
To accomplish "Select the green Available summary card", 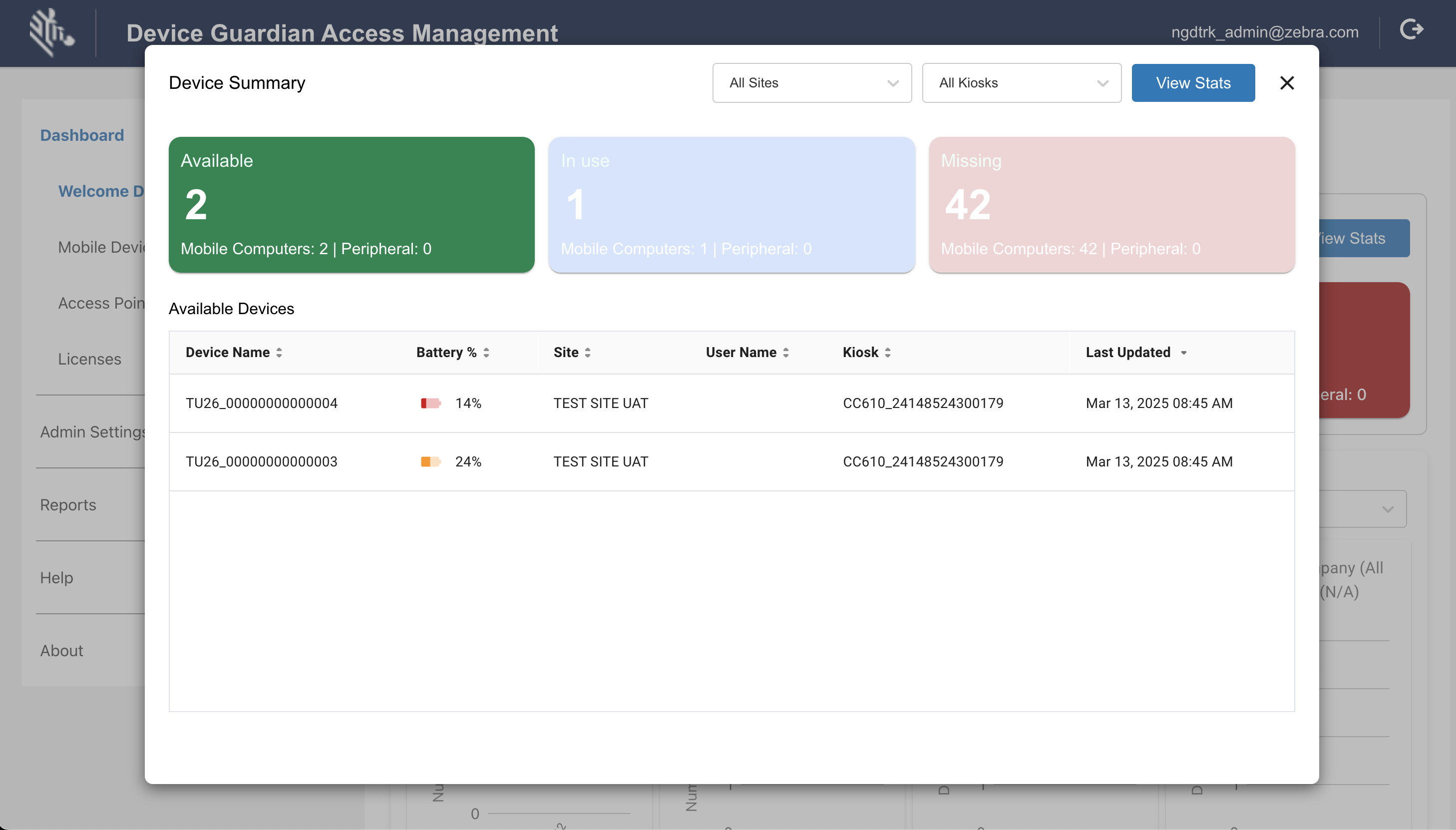I will pos(351,204).
